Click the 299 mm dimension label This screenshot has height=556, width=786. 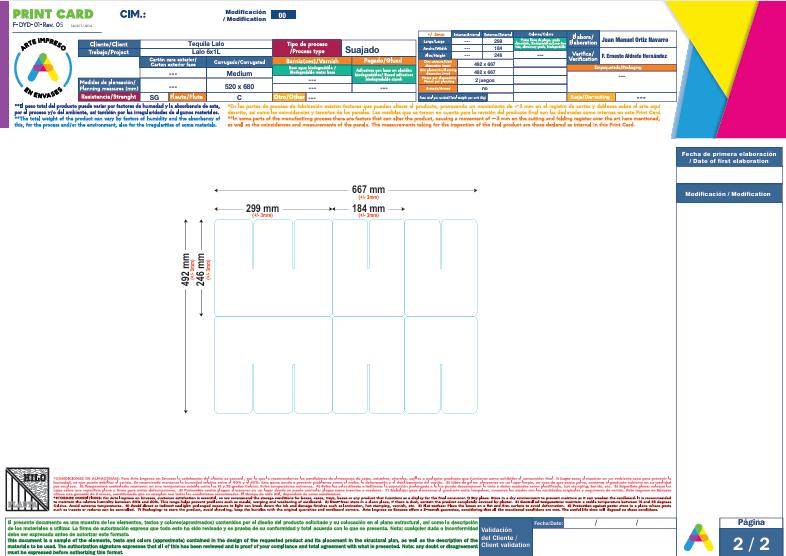tap(262, 208)
